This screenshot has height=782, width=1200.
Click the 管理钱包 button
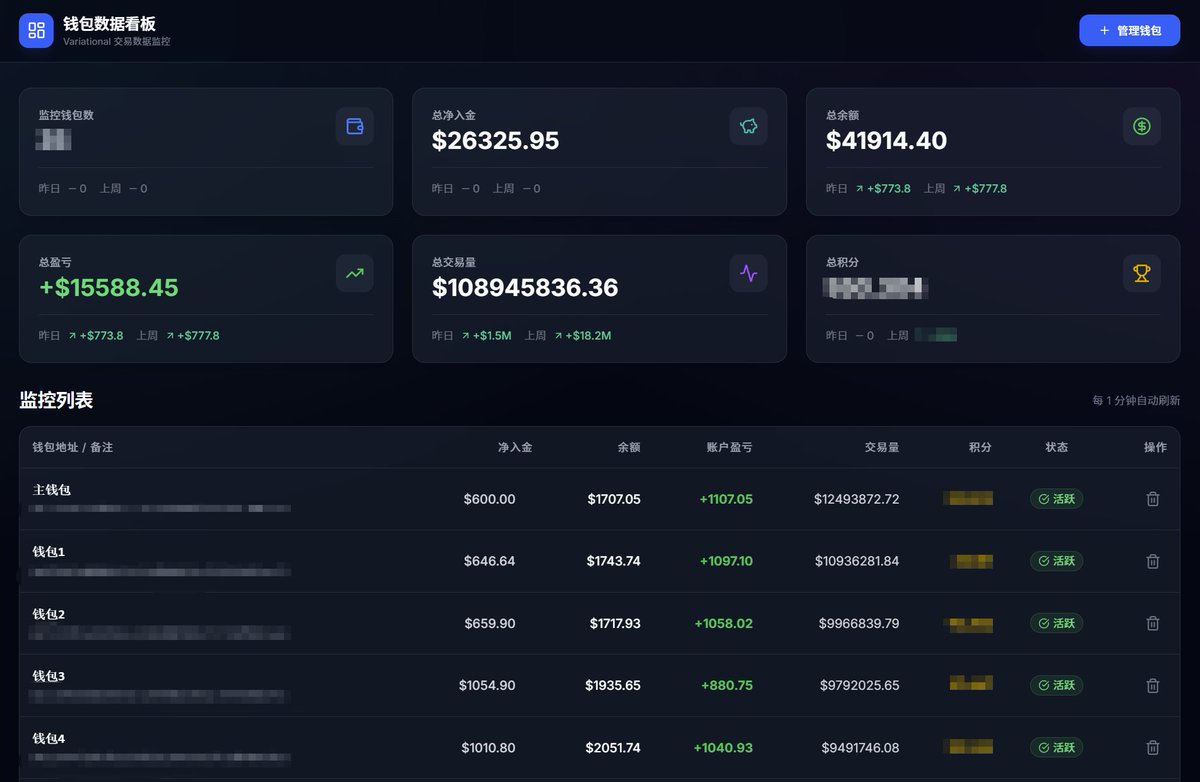tap(1130, 31)
